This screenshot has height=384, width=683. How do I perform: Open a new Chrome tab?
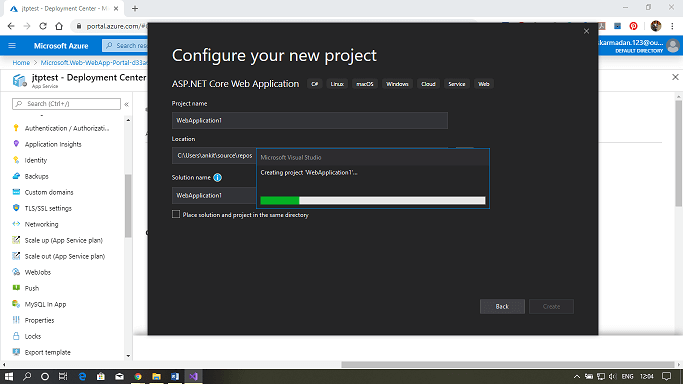(x=135, y=8)
